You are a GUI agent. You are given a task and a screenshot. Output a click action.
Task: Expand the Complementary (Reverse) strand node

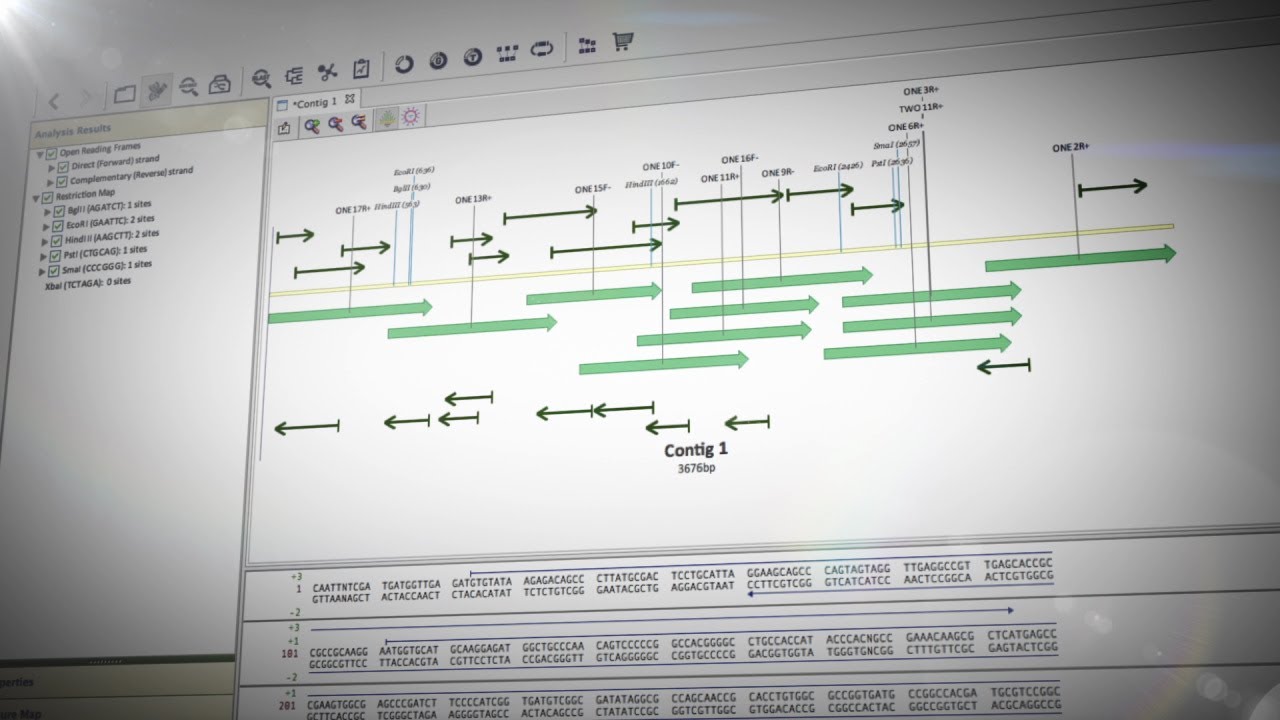[x=51, y=183]
